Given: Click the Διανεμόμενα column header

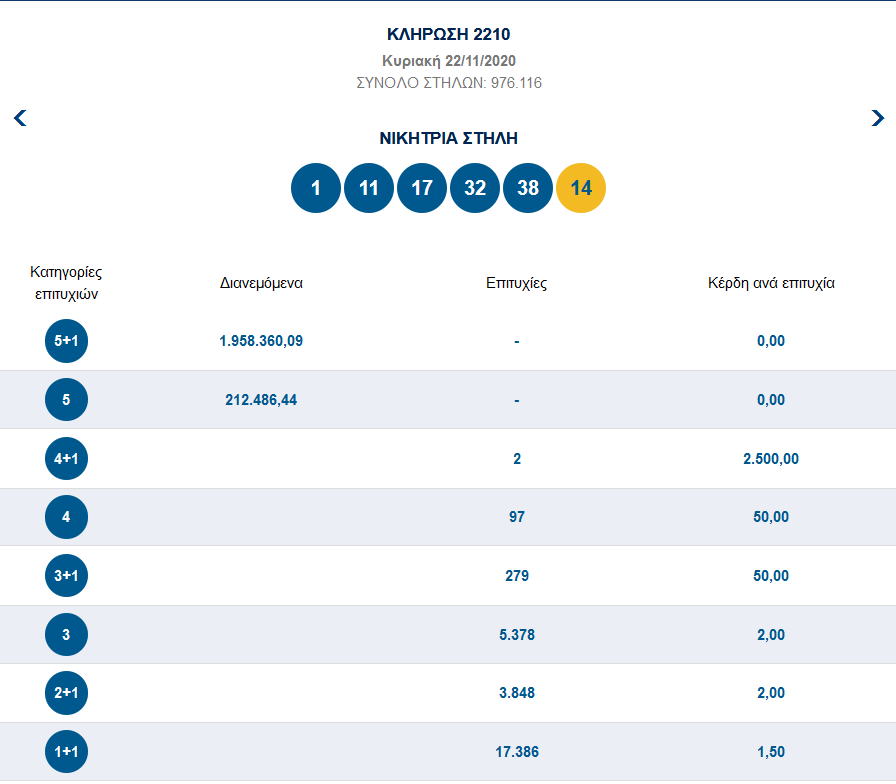Looking at the screenshot, I should (x=261, y=283).
